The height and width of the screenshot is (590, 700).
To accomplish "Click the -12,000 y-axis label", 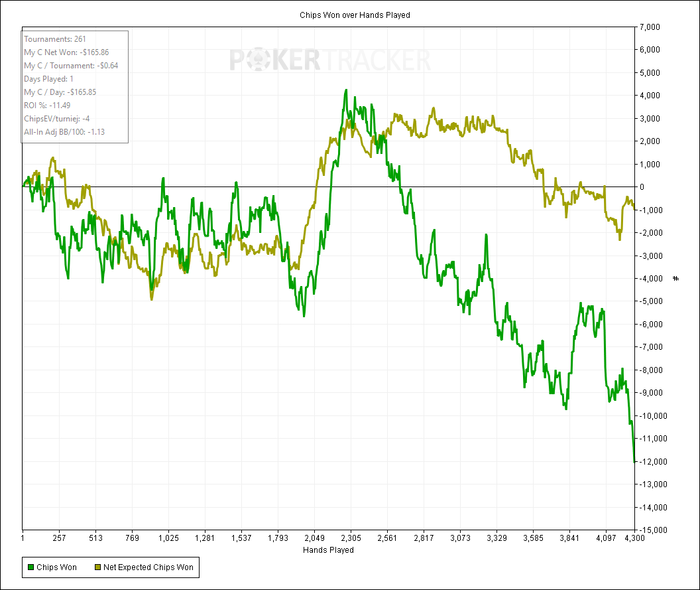I will pyautogui.click(x=653, y=461).
